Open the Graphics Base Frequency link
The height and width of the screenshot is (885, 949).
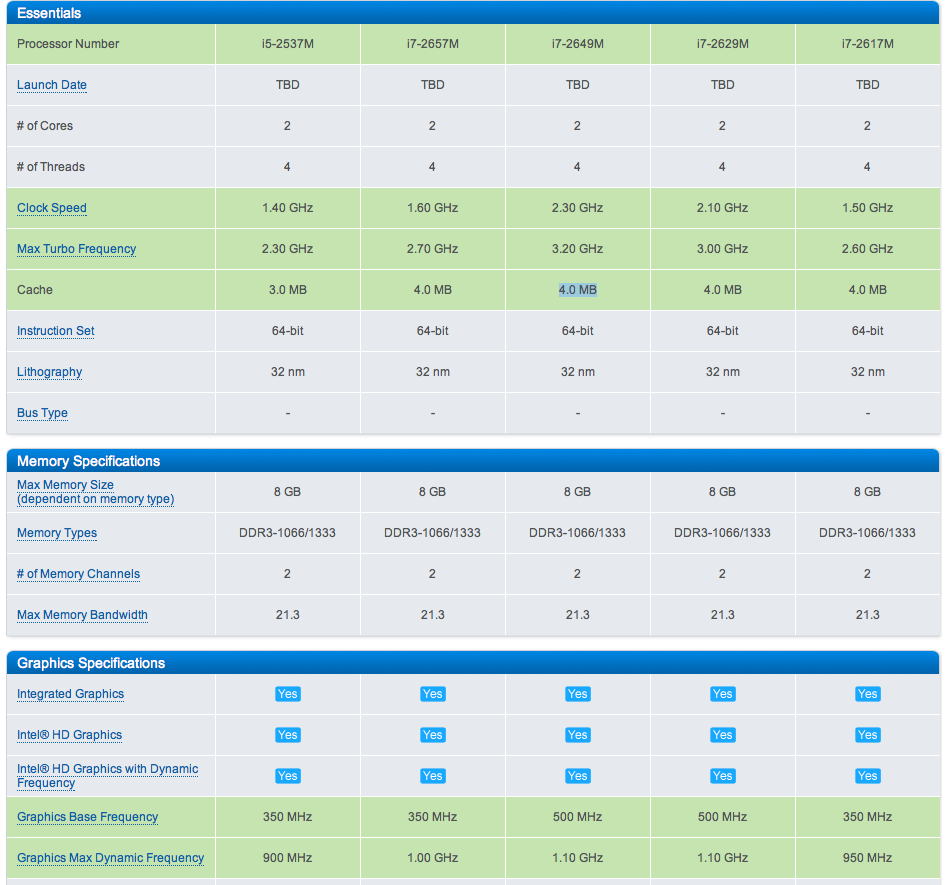click(87, 817)
